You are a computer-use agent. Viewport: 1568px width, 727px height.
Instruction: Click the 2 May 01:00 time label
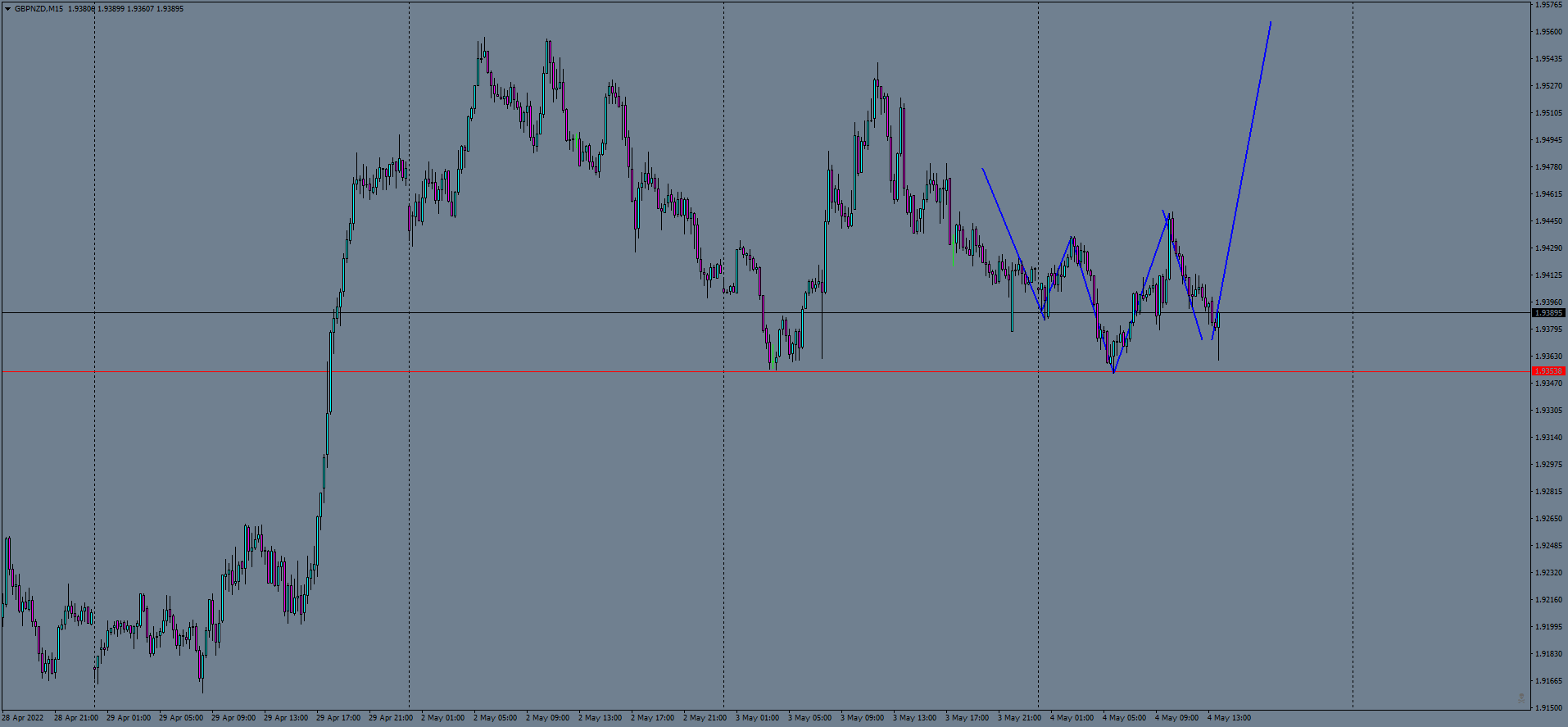pos(442,718)
